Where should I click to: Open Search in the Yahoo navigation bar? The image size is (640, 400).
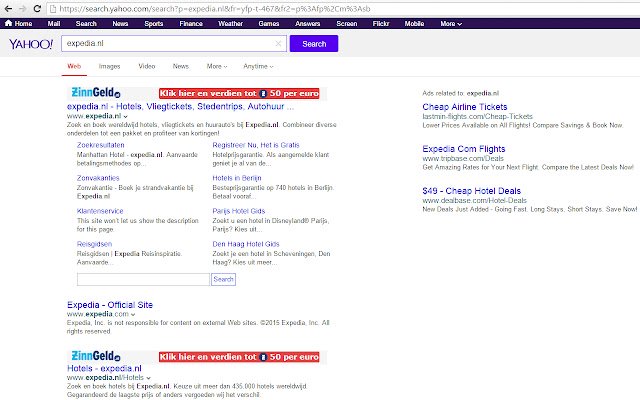coord(86,24)
